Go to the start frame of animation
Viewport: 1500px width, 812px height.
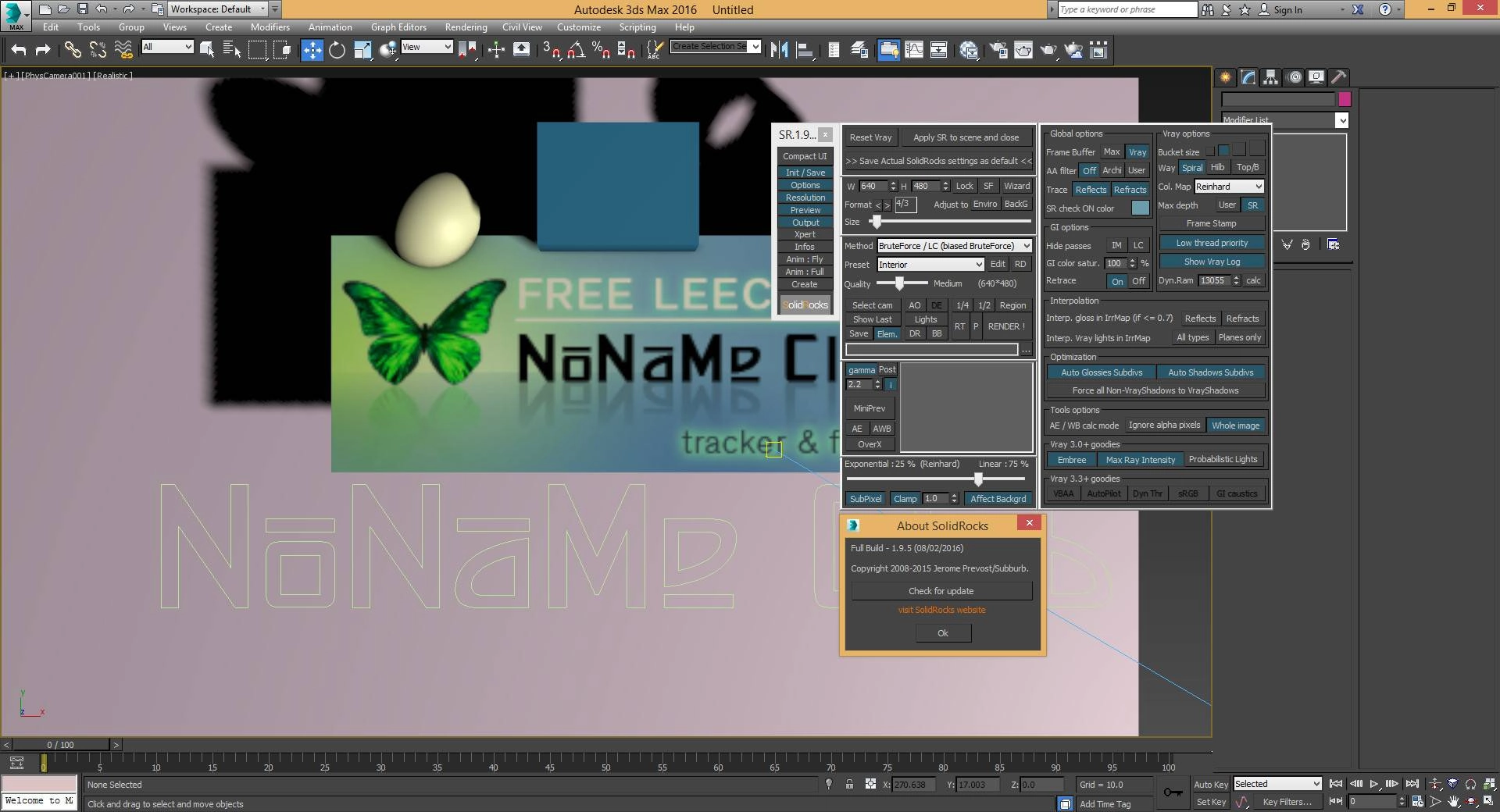[1336, 783]
